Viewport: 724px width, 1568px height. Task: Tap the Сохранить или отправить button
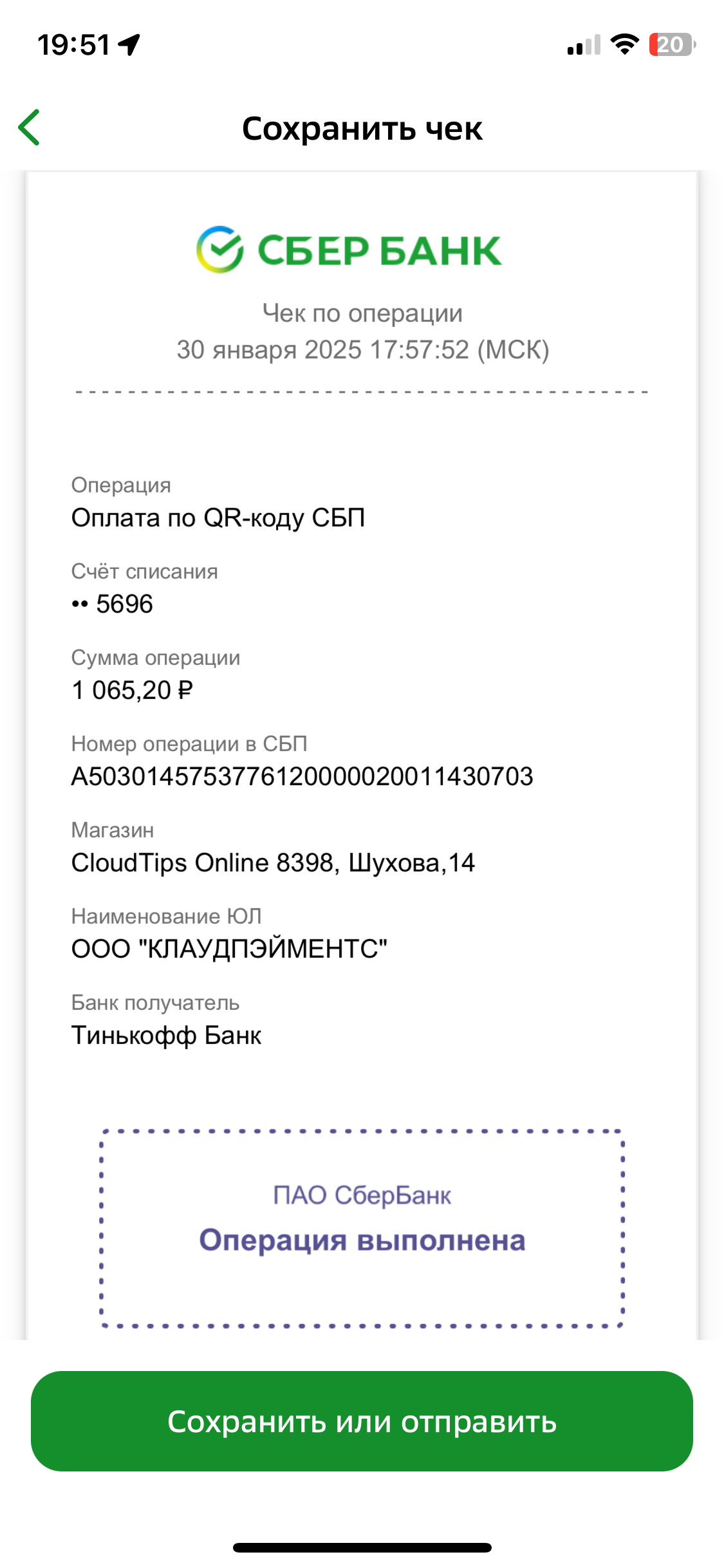(362, 1421)
